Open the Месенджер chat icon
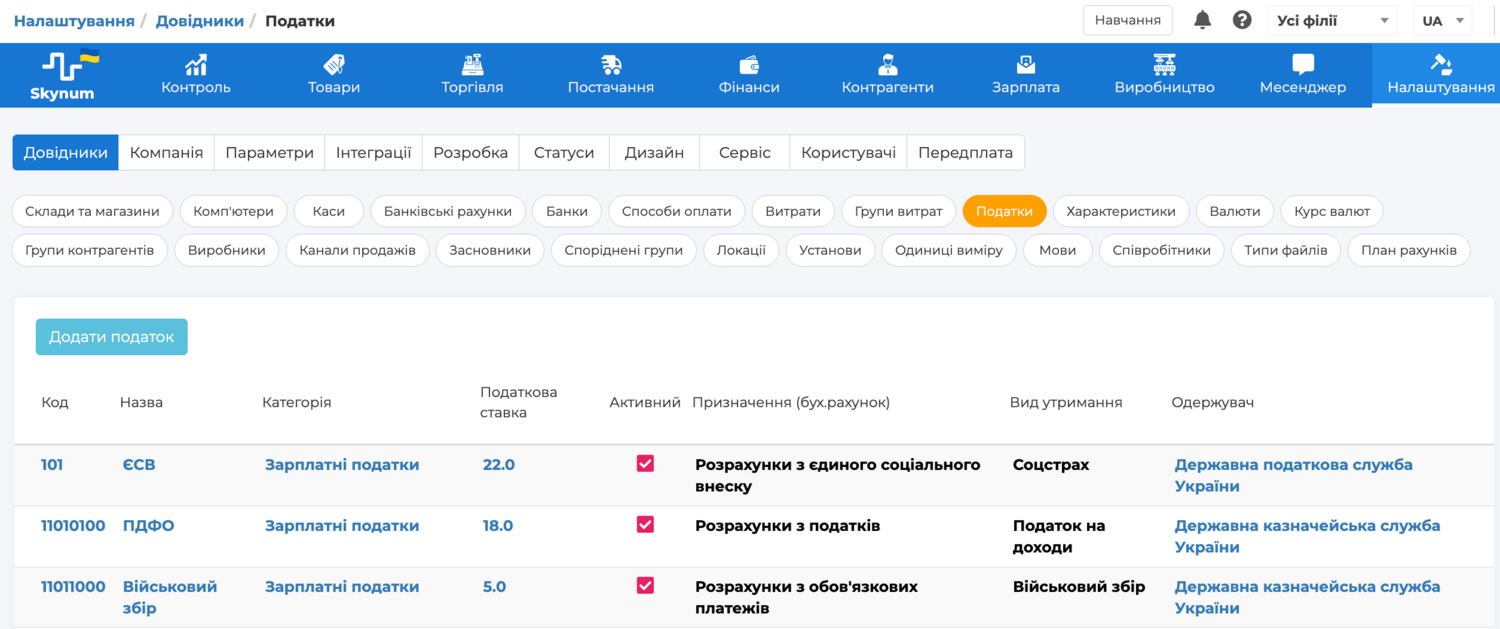1500x629 pixels. tap(1302, 65)
